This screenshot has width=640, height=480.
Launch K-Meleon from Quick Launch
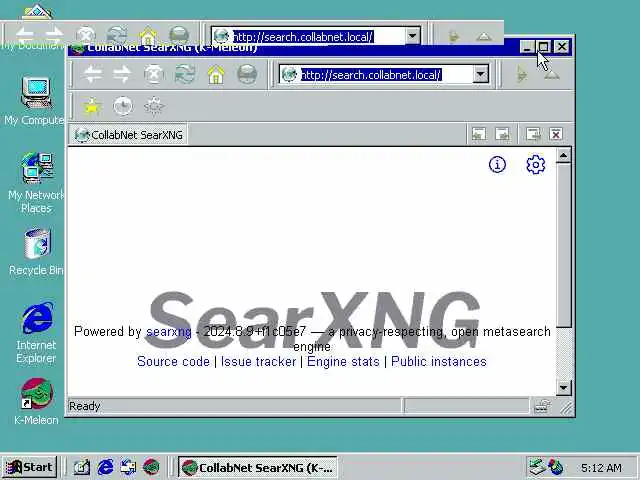pos(151,467)
